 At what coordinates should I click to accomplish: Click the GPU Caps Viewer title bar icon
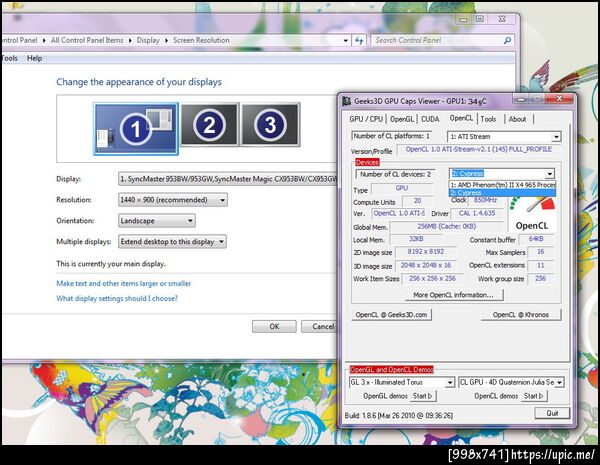pyautogui.click(x=347, y=101)
